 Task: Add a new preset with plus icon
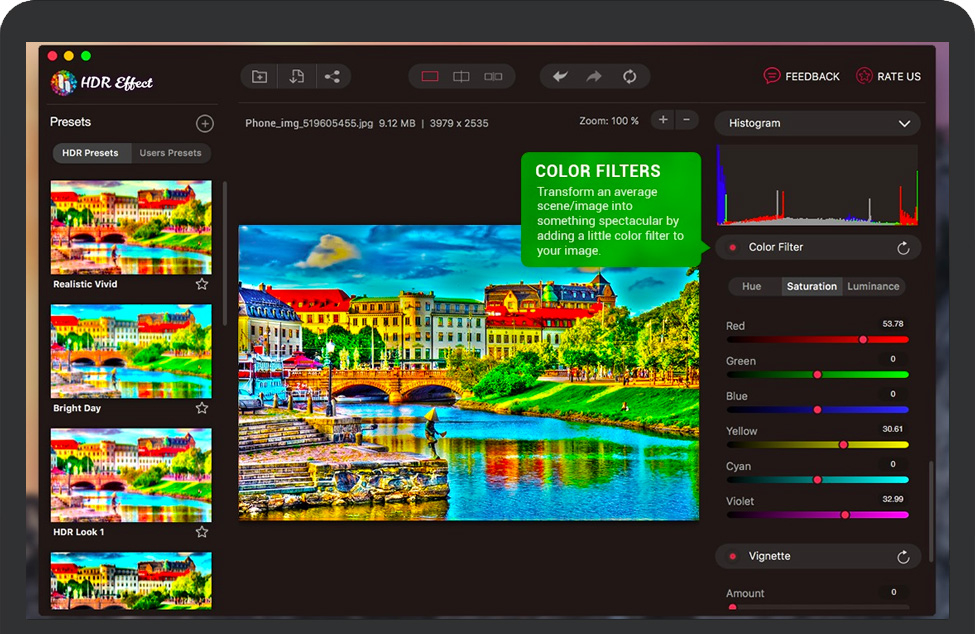(205, 124)
